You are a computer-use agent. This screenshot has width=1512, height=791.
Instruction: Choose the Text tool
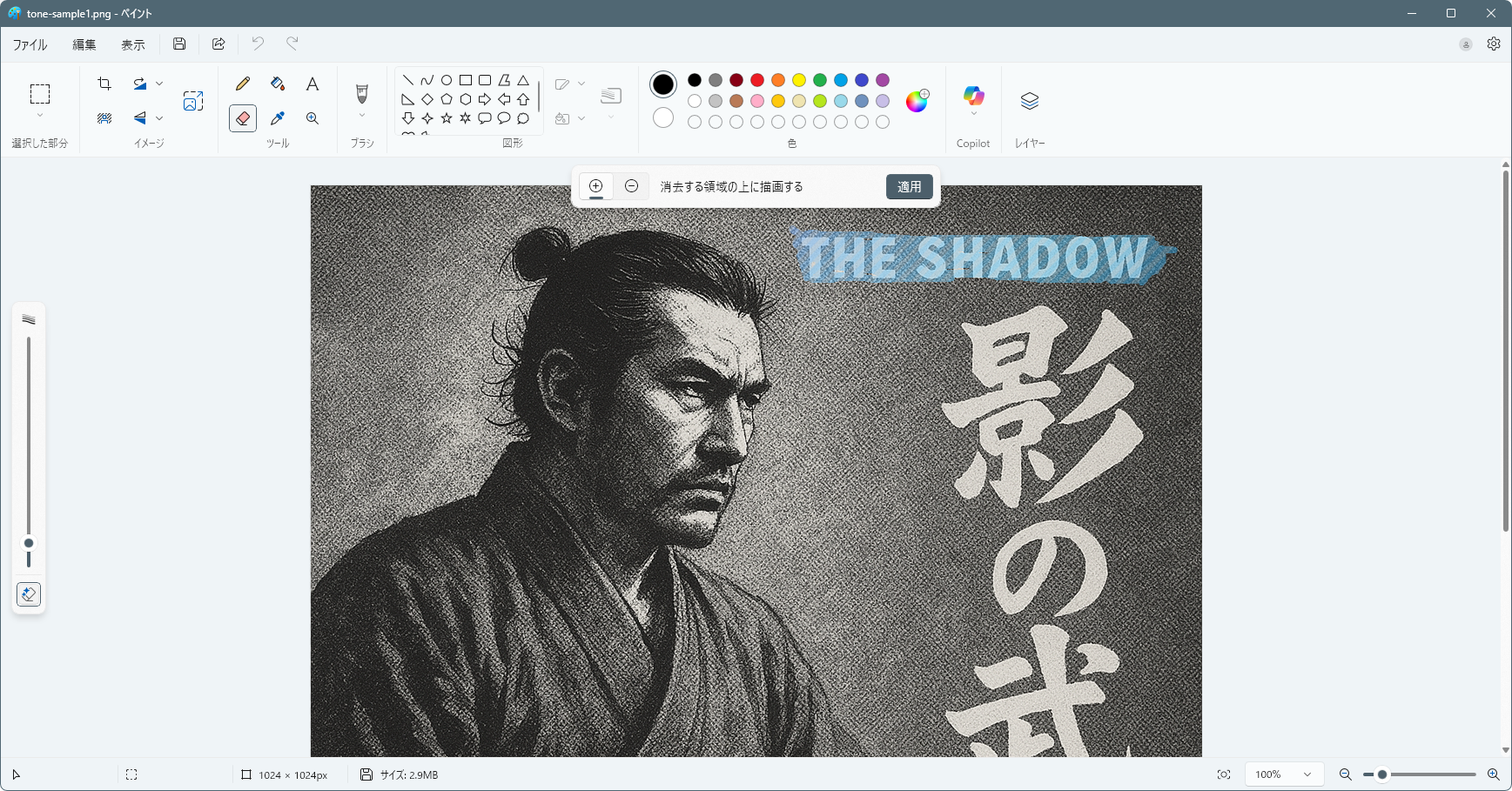coord(312,84)
